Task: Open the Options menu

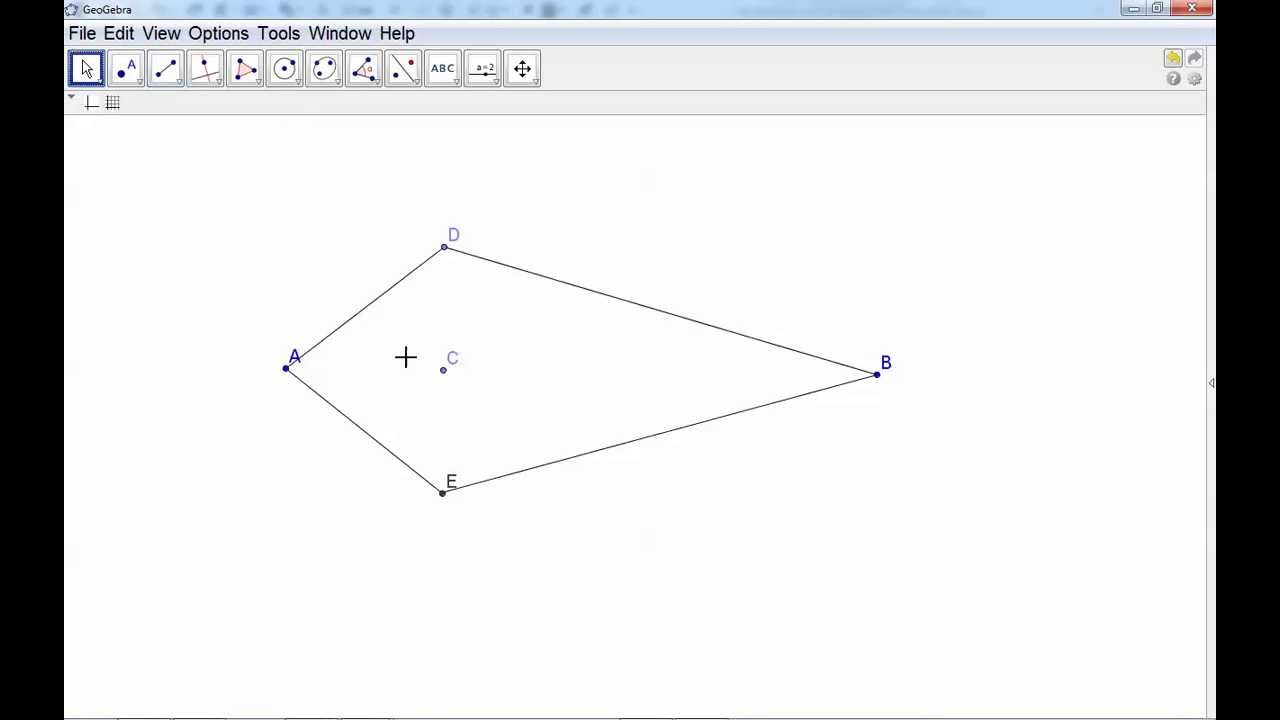Action: pos(218,33)
